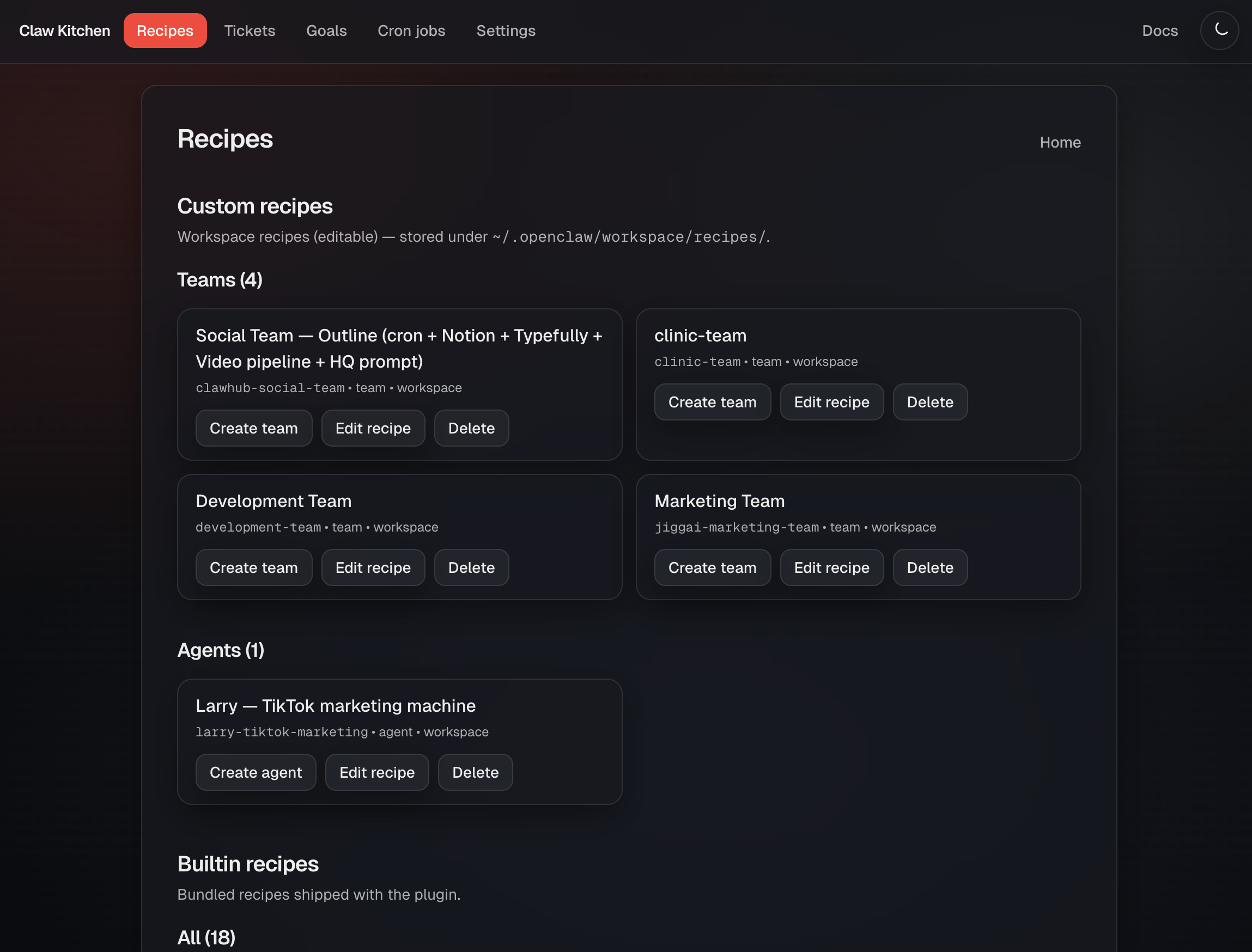This screenshot has width=1252, height=952.
Task: Delete the Development Team recipe
Action: point(471,568)
